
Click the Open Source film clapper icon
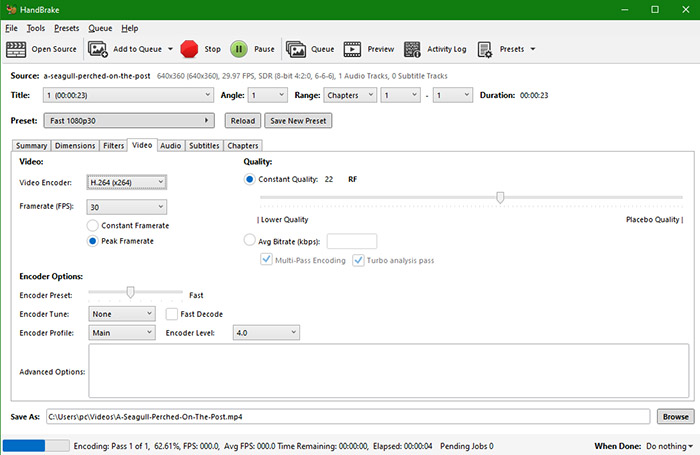[x=16, y=49]
